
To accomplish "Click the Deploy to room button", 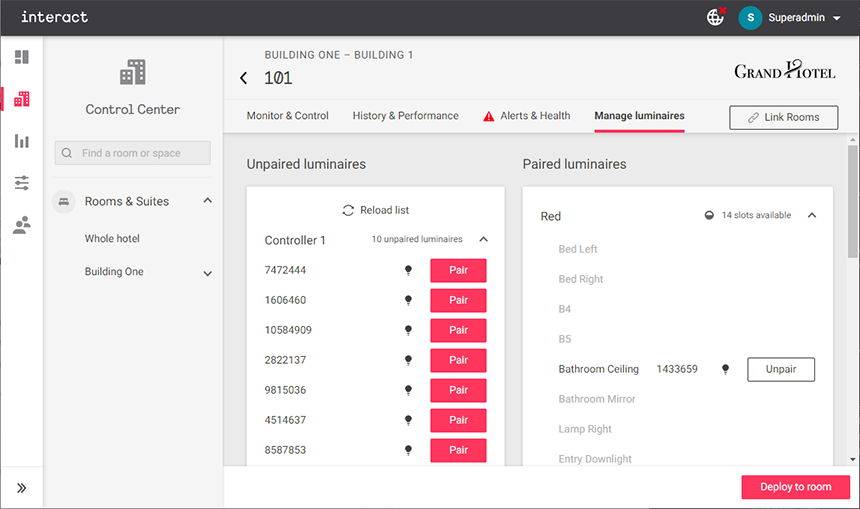I will pyautogui.click(x=795, y=487).
